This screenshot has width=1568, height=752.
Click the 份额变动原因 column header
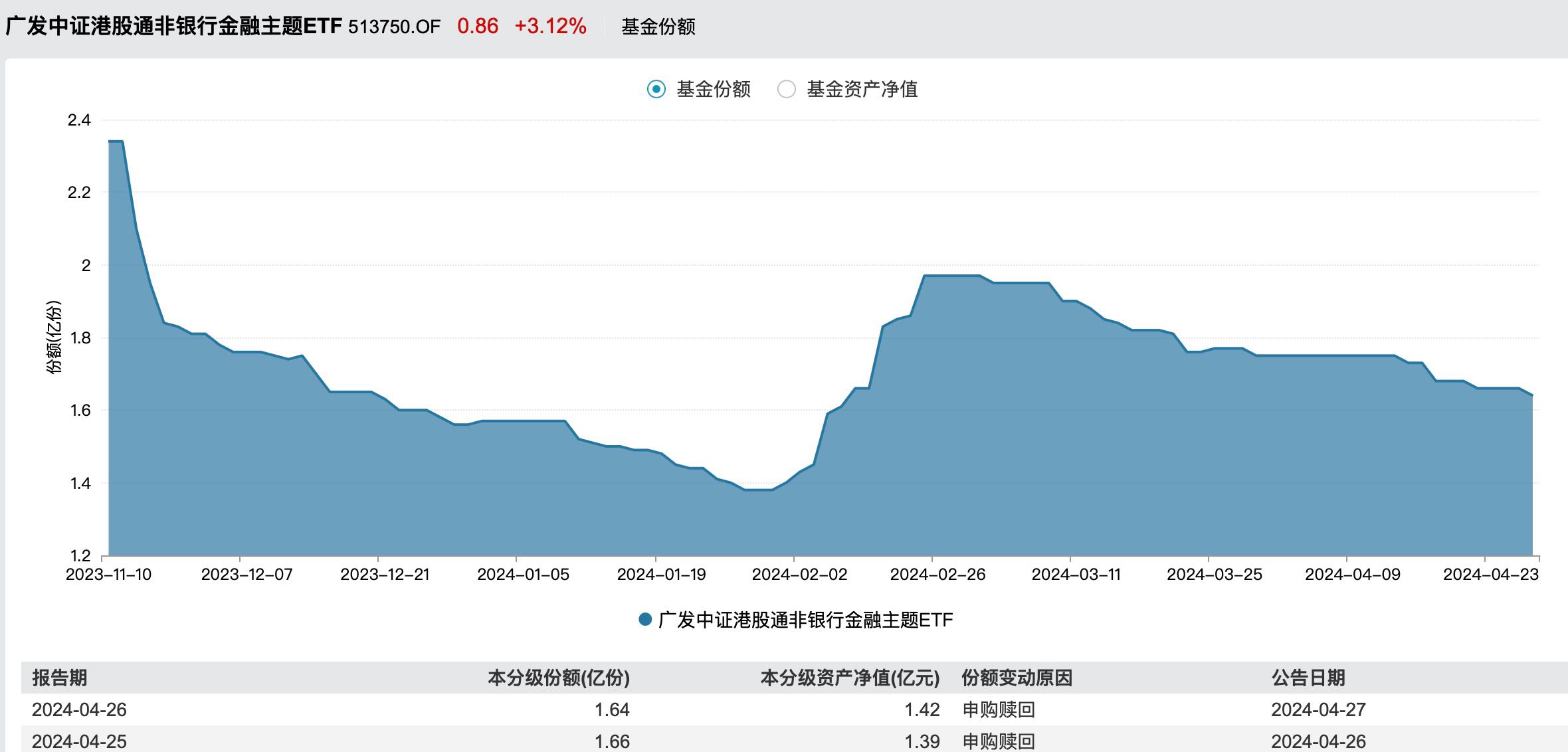tap(1017, 678)
